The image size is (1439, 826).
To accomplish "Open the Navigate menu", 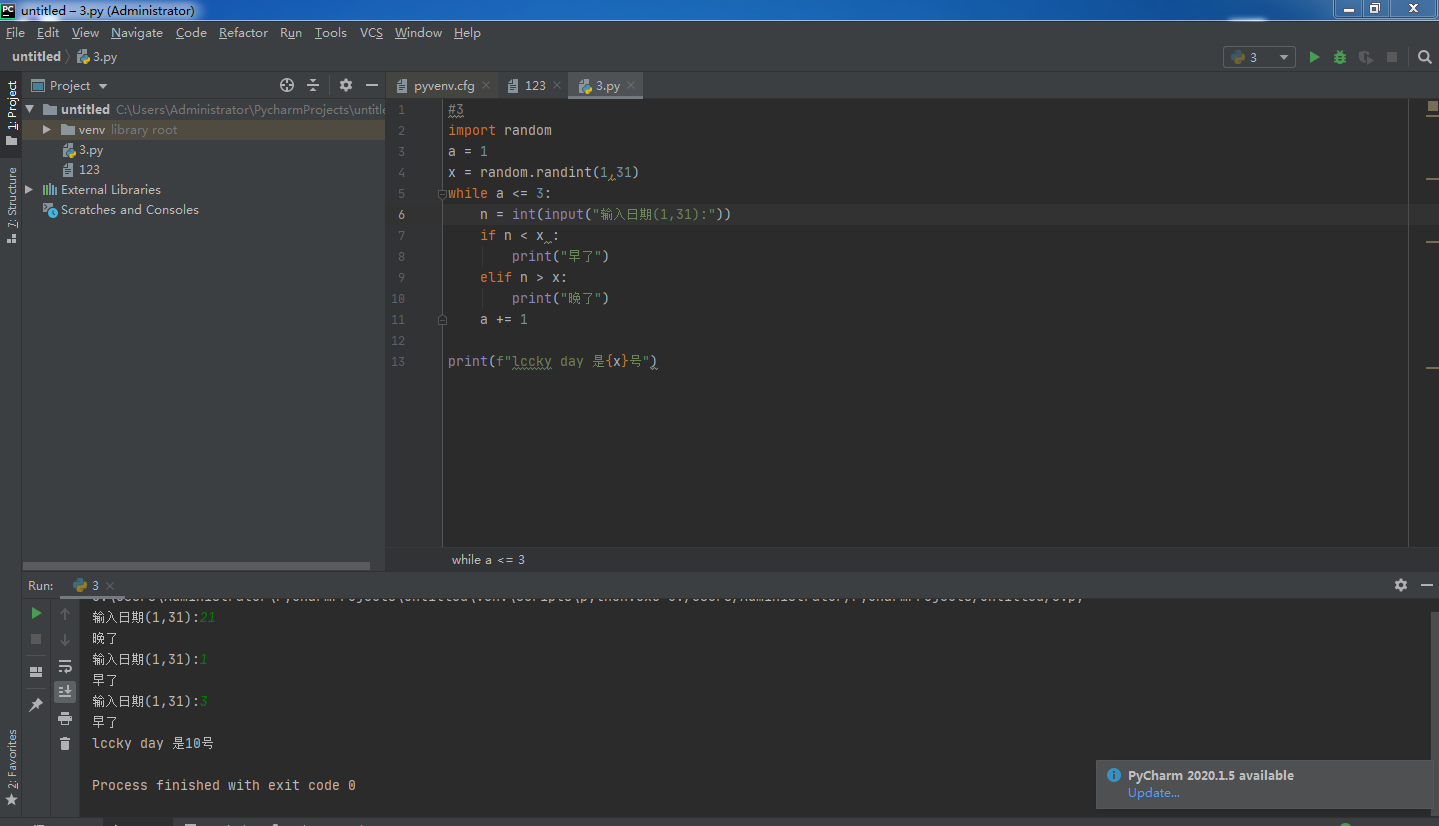I will [136, 33].
